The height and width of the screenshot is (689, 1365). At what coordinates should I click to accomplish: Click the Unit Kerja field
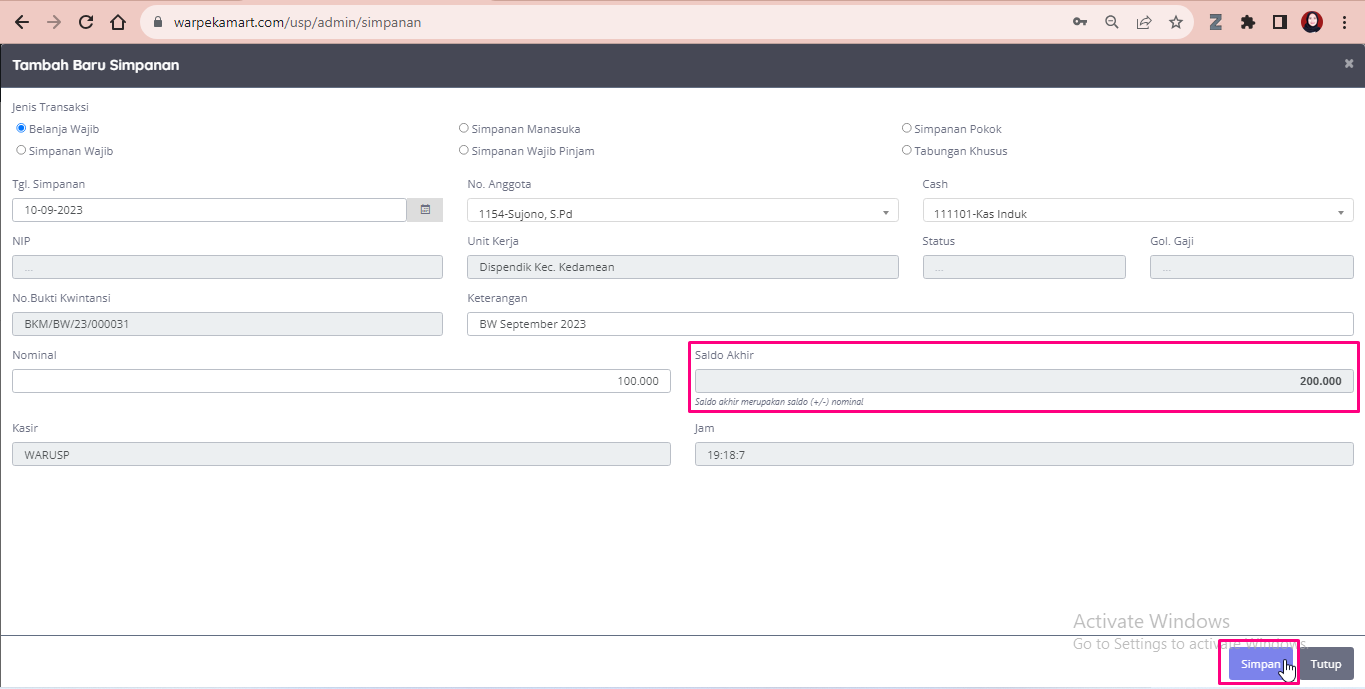pos(683,267)
